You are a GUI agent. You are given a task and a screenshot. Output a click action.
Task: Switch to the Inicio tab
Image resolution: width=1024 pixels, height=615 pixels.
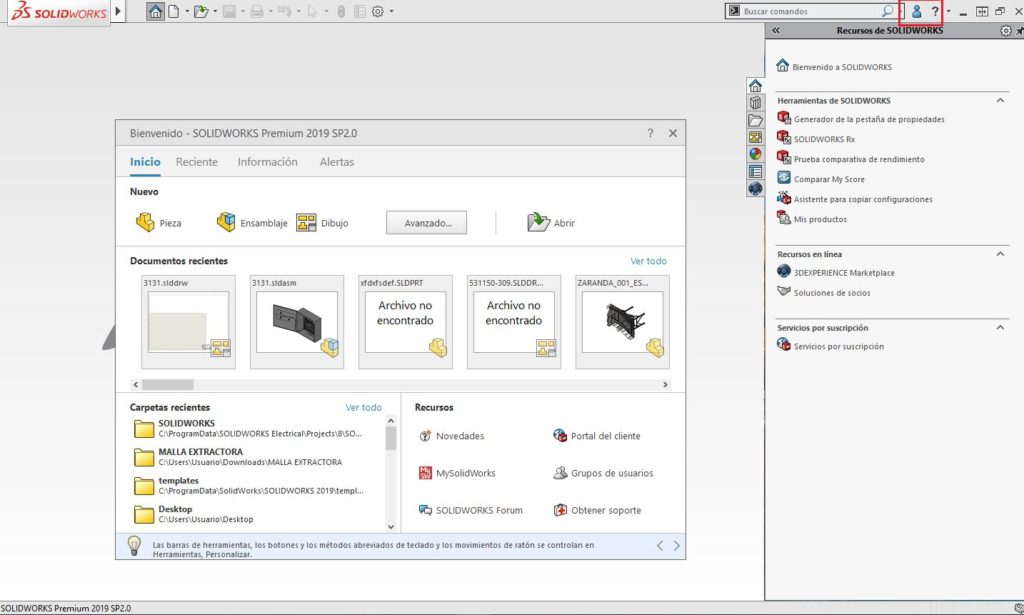[x=145, y=162]
